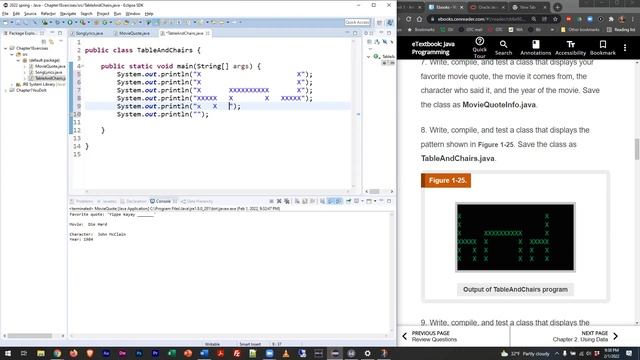640x360 pixels.
Task: Open the Declaration tab
Action: [134, 201]
